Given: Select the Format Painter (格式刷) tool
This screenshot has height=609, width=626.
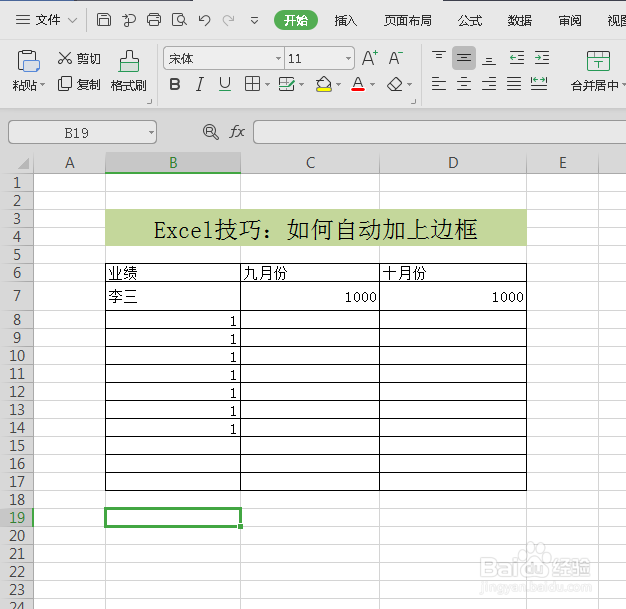Looking at the screenshot, I should click(129, 71).
